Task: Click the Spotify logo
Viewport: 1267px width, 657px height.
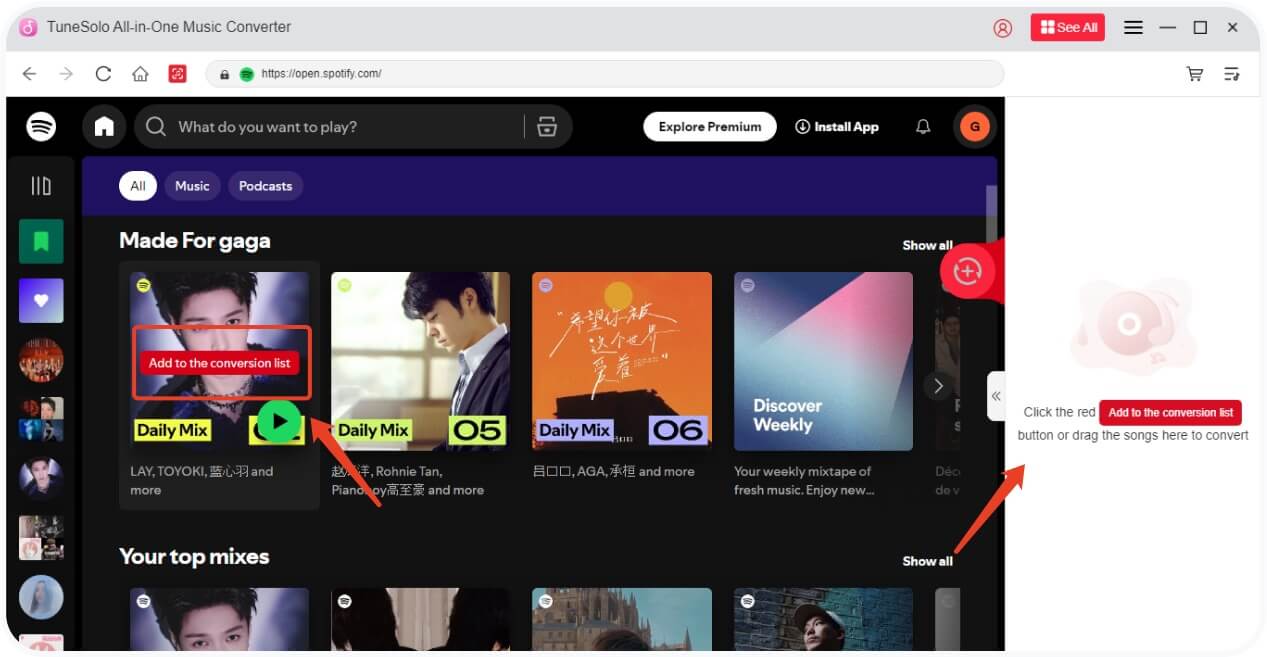Action: [x=41, y=126]
